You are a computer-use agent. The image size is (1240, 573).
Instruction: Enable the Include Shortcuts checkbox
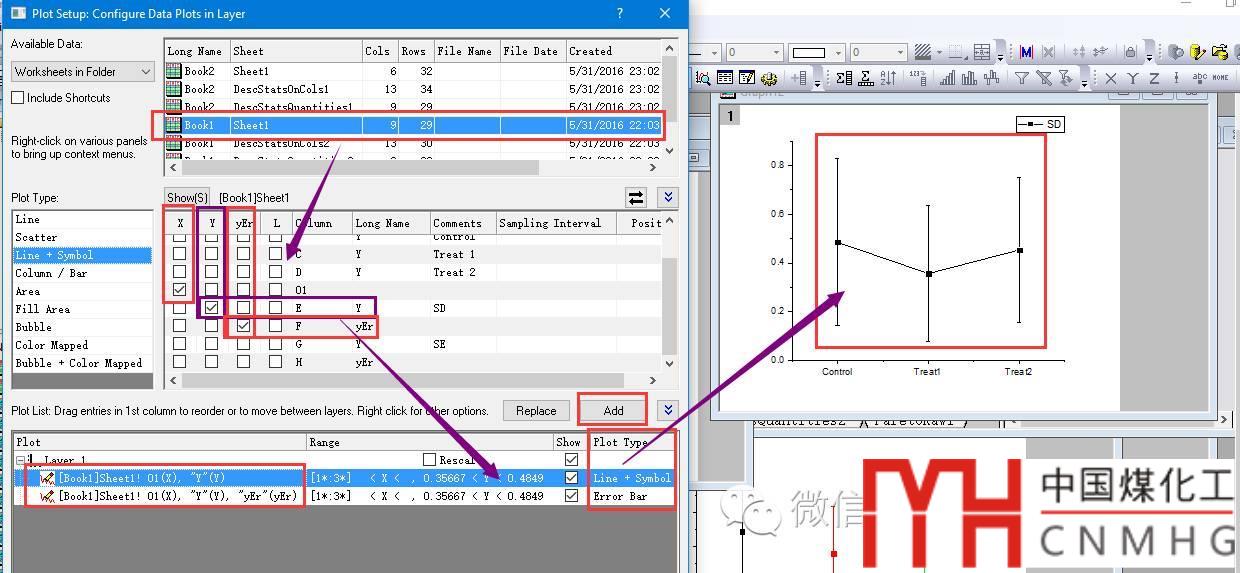pos(18,98)
